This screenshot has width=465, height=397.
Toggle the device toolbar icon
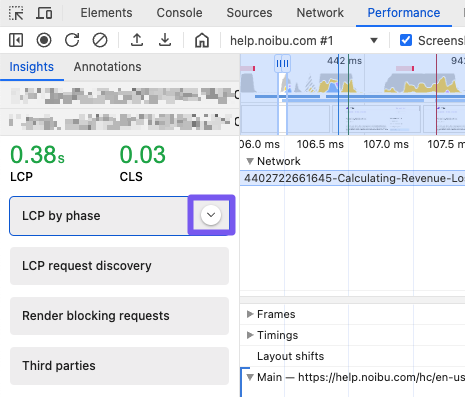tap(44, 13)
